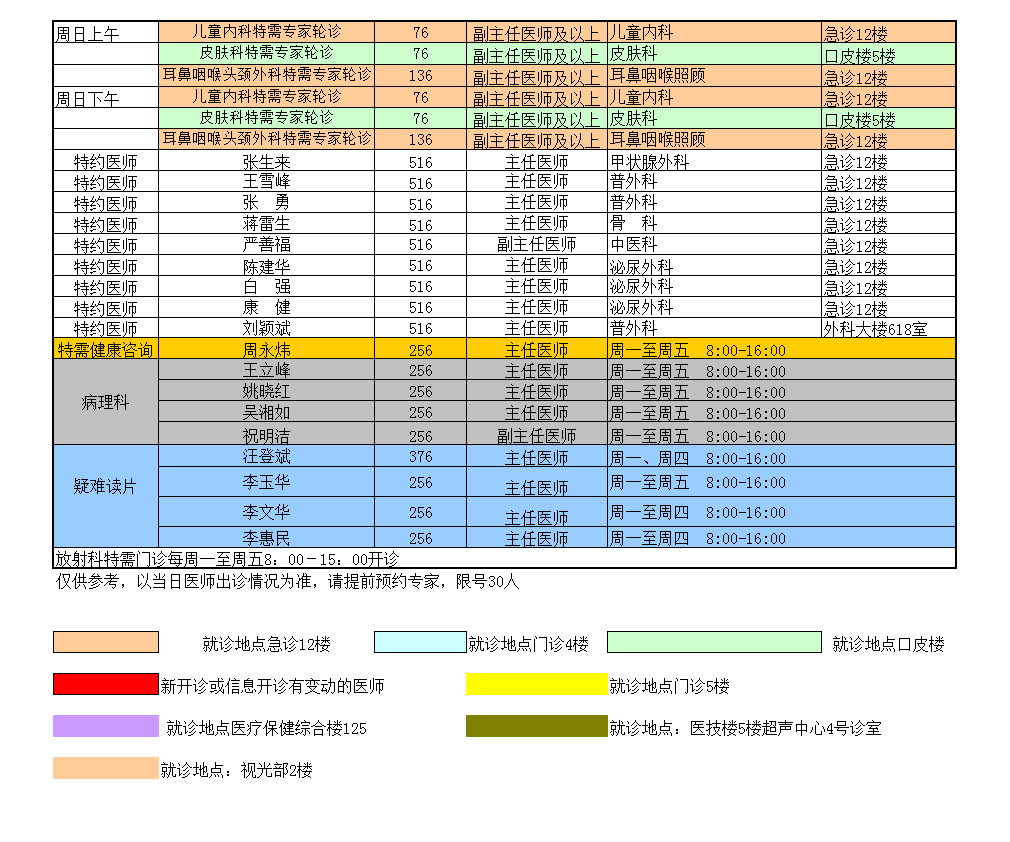Viewport: 1010px width, 842px height.
Task: Click the 就诊地点门诊4楼 legend label
Action: coord(528,644)
